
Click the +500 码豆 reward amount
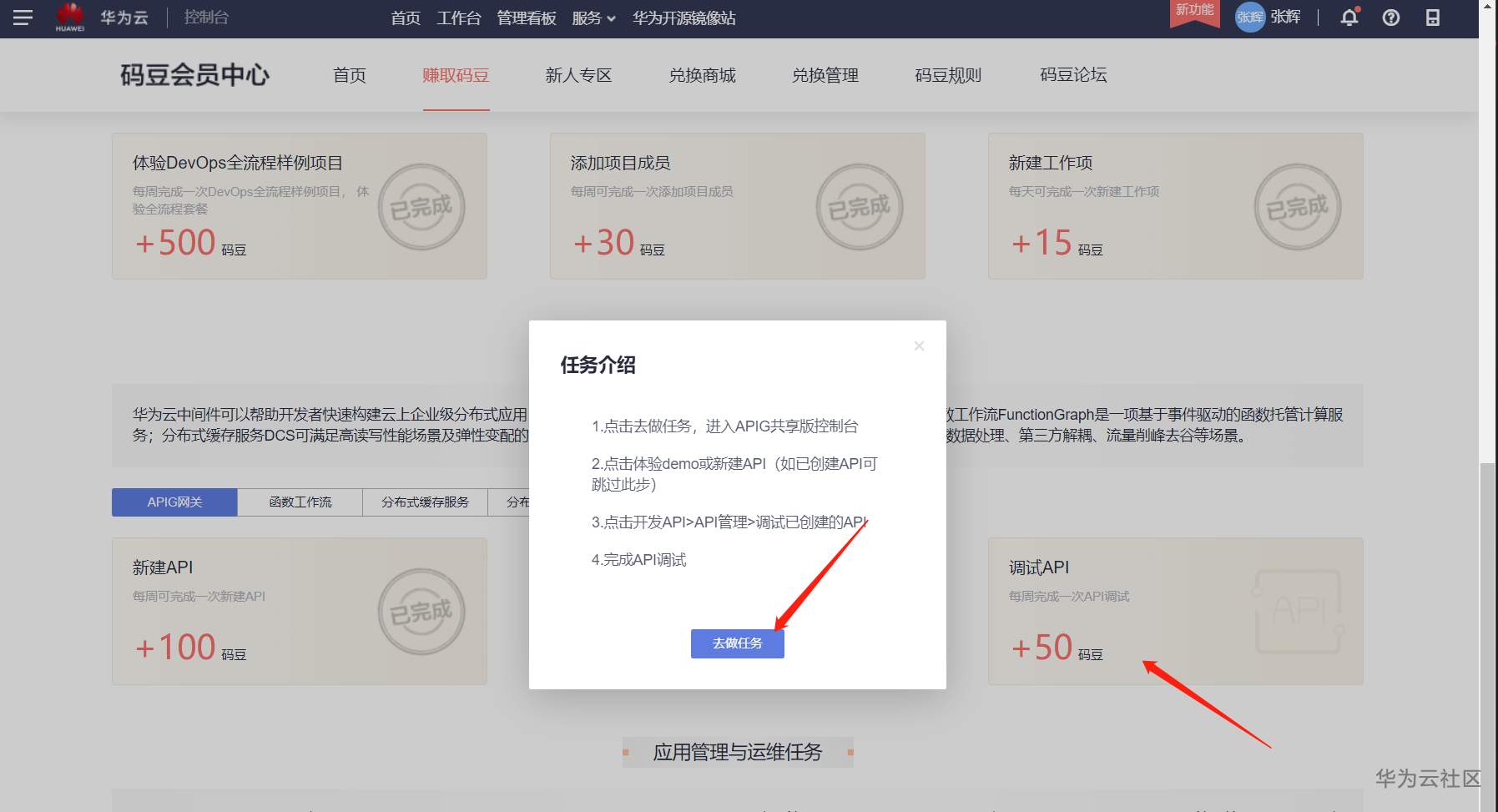click(190, 243)
